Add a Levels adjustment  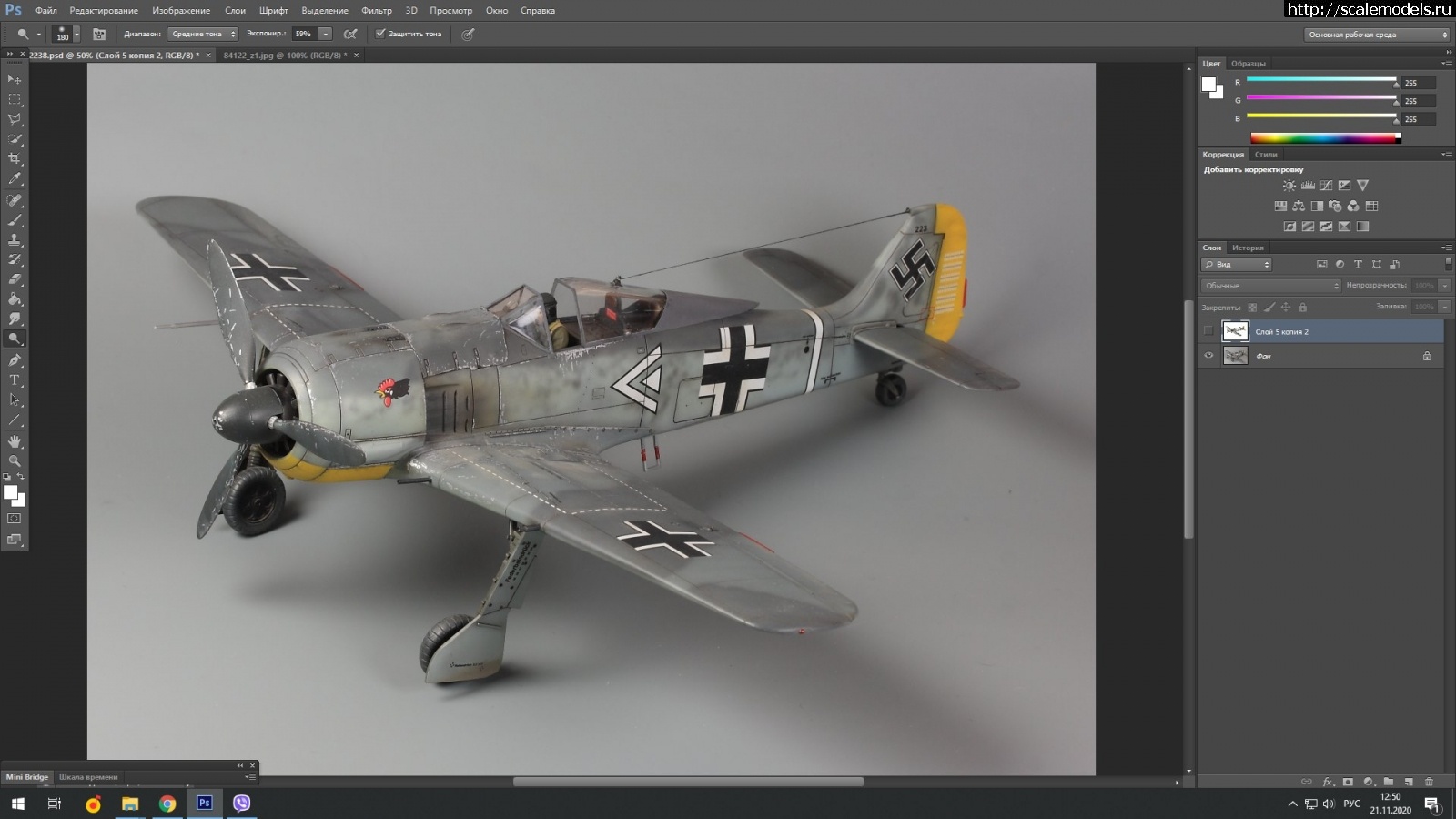pos(1308,186)
